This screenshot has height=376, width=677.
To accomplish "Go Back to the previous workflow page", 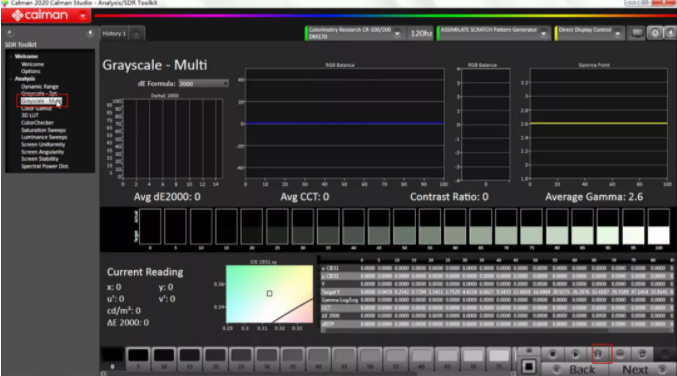I will [576, 370].
